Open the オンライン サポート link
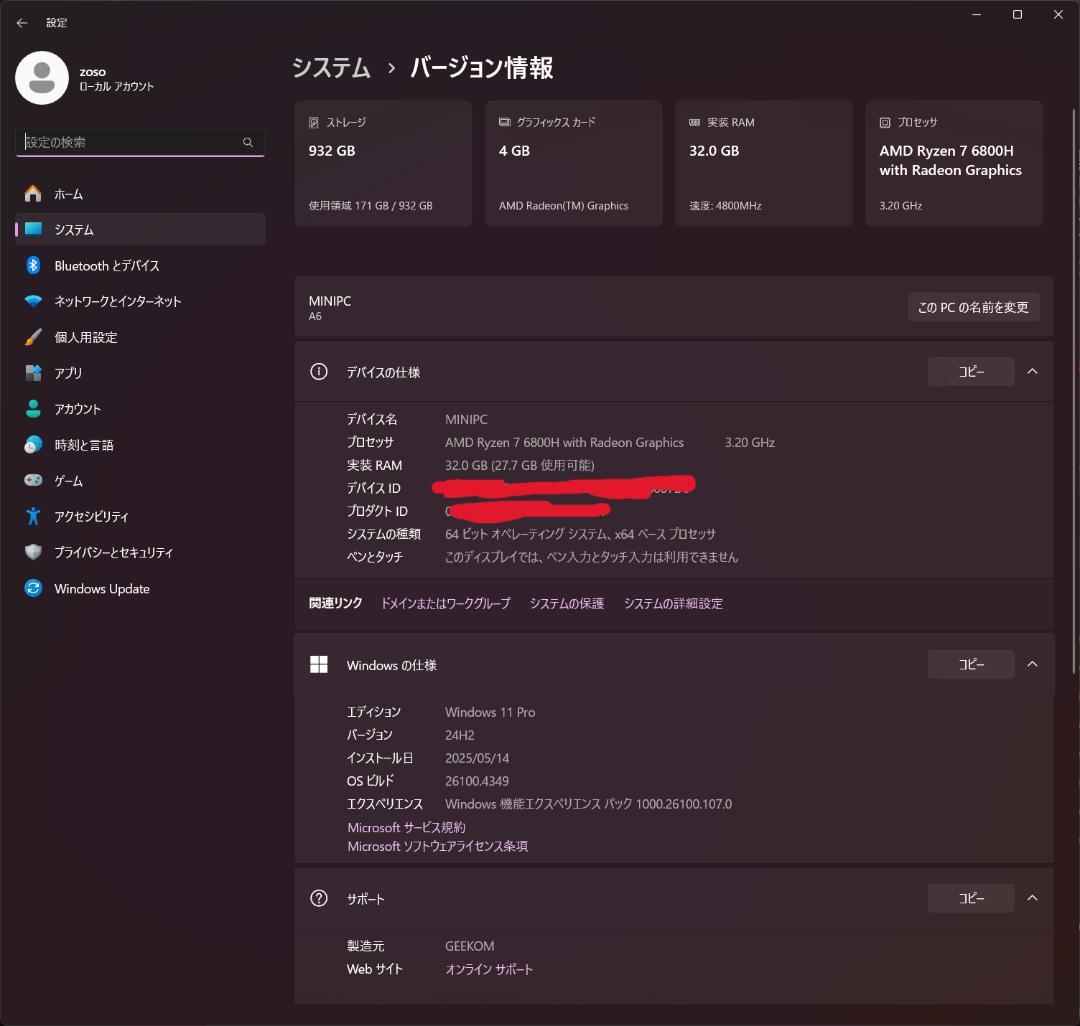 click(488, 968)
